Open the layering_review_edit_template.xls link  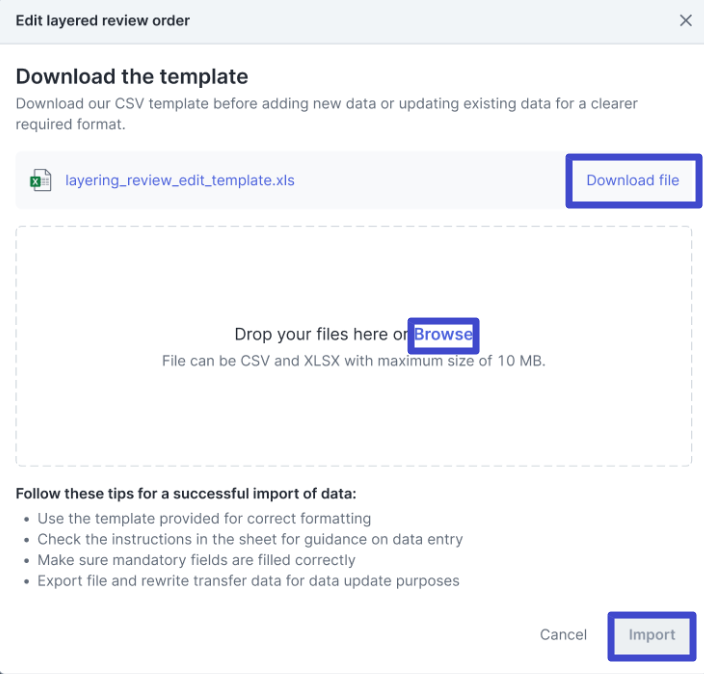pos(180,181)
